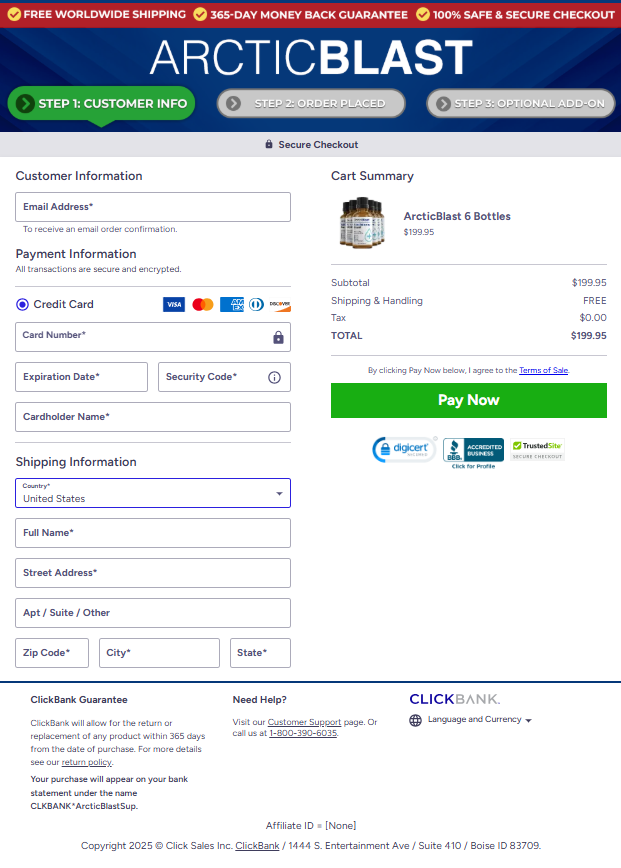Viewport: 621px width, 868px height.
Task: Click the ArcticBlast 6 Bottles thumbnail
Action: [361, 223]
